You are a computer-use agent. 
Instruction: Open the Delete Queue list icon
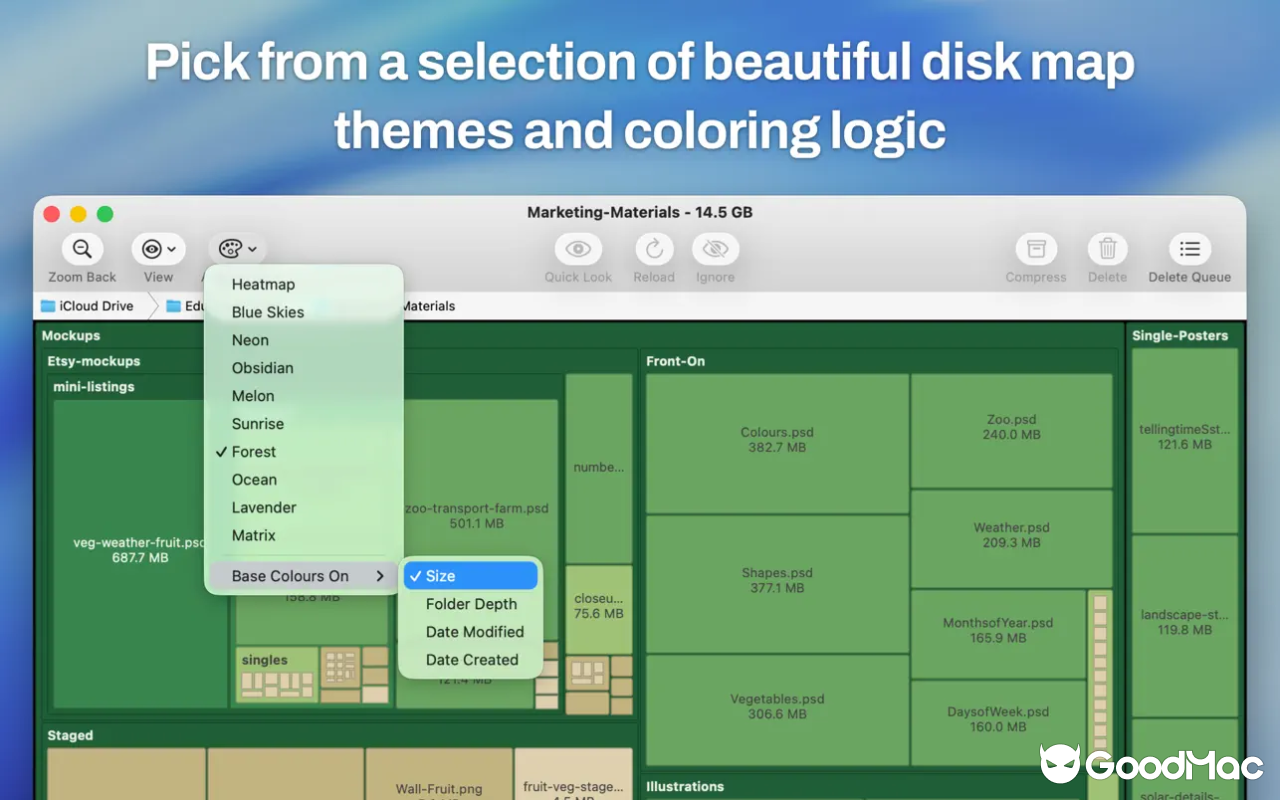click(1189, 249)
